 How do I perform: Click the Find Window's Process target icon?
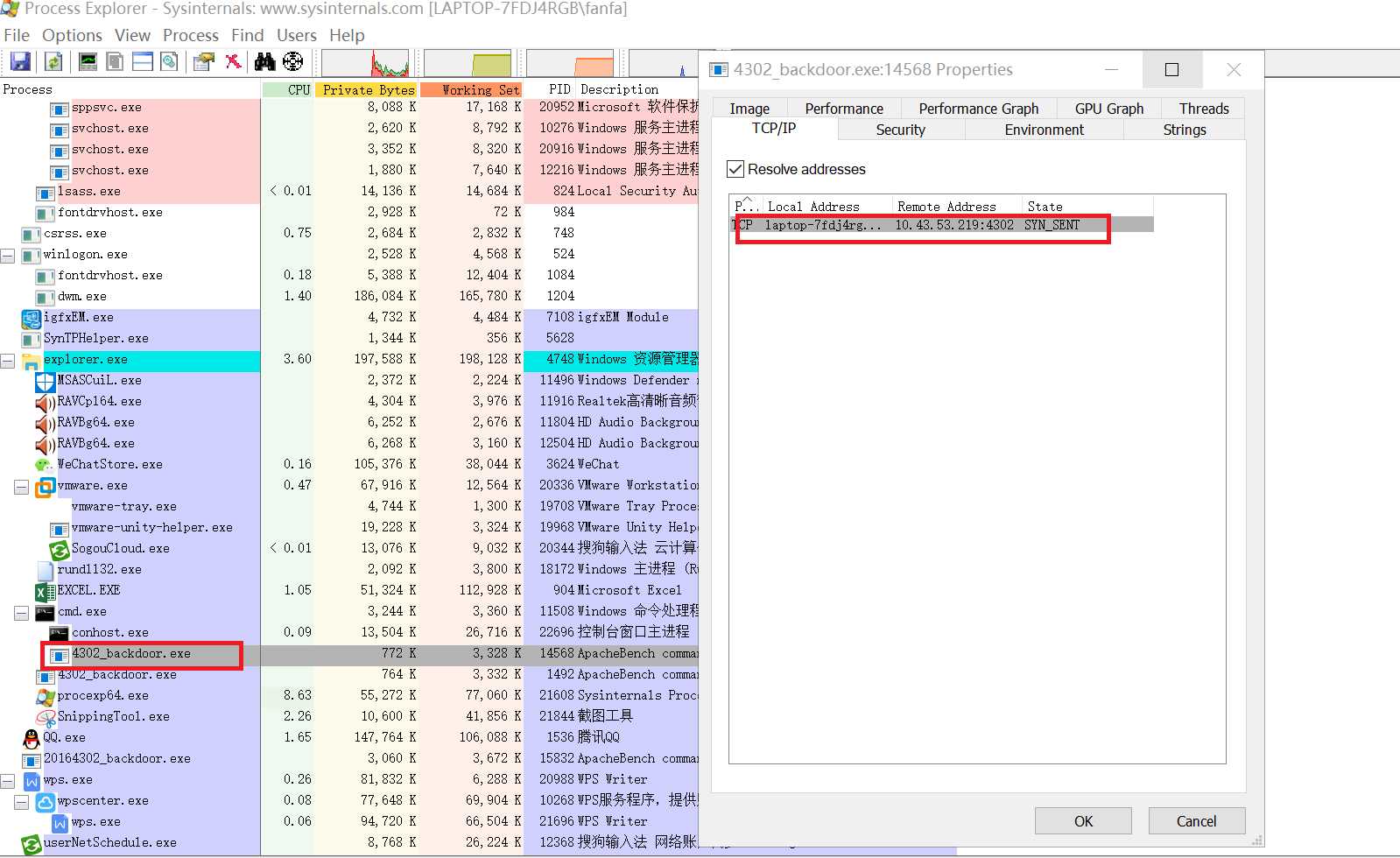(293, 61)
